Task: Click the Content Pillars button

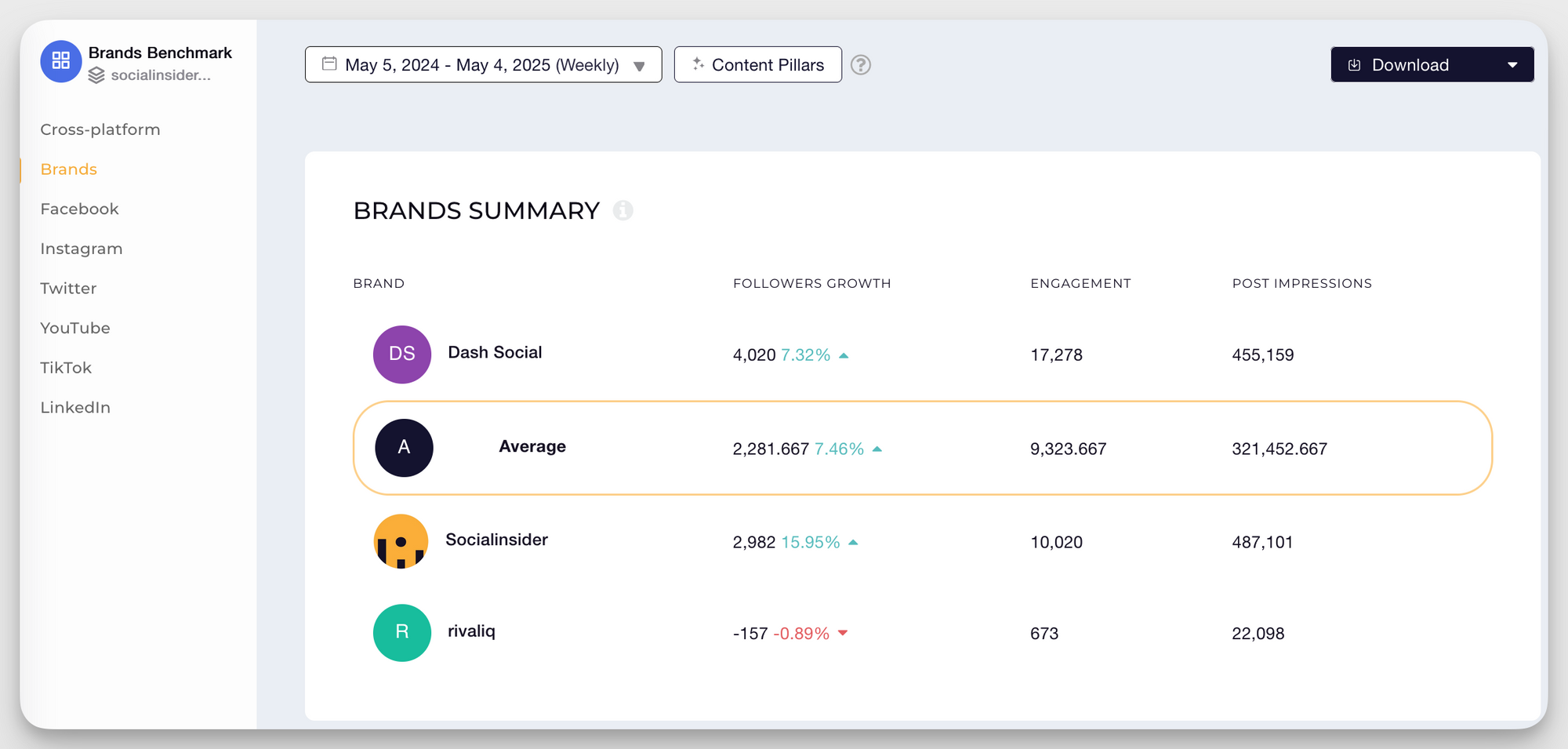Action: click(758, 64)
